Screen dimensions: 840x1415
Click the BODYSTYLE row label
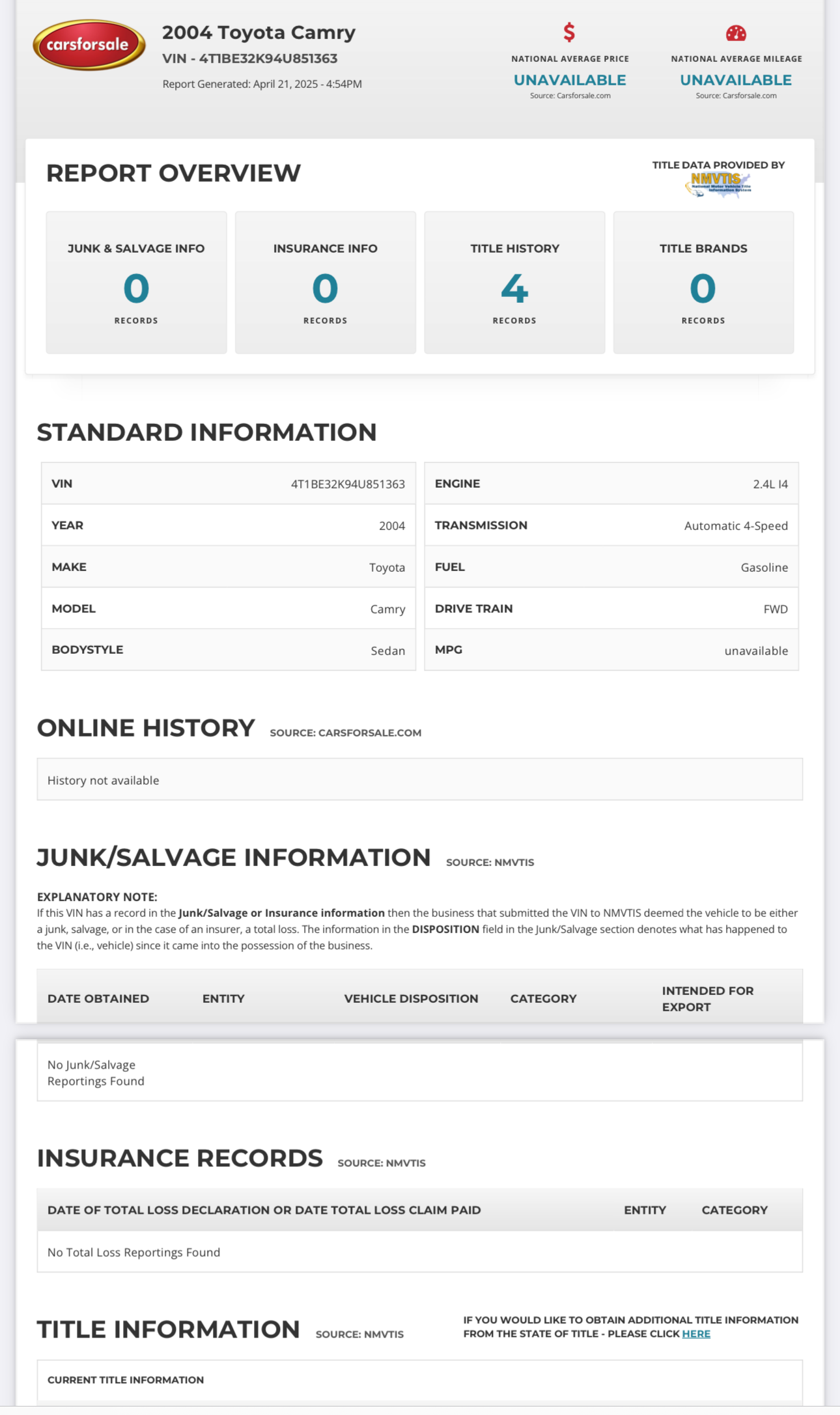tap(87, 650)
